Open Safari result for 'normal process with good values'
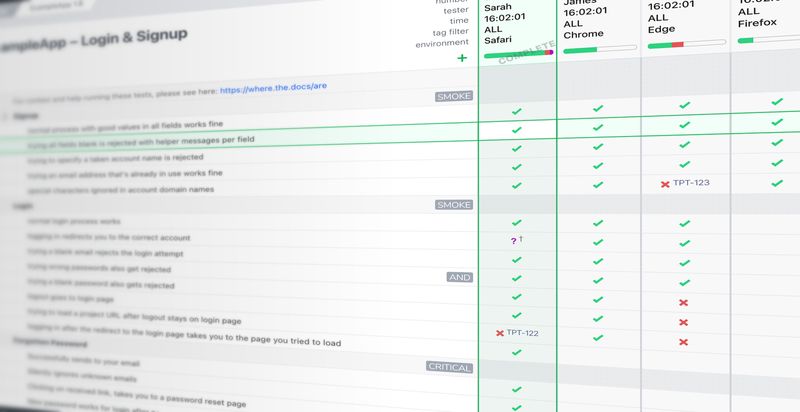 click(517, 111)
